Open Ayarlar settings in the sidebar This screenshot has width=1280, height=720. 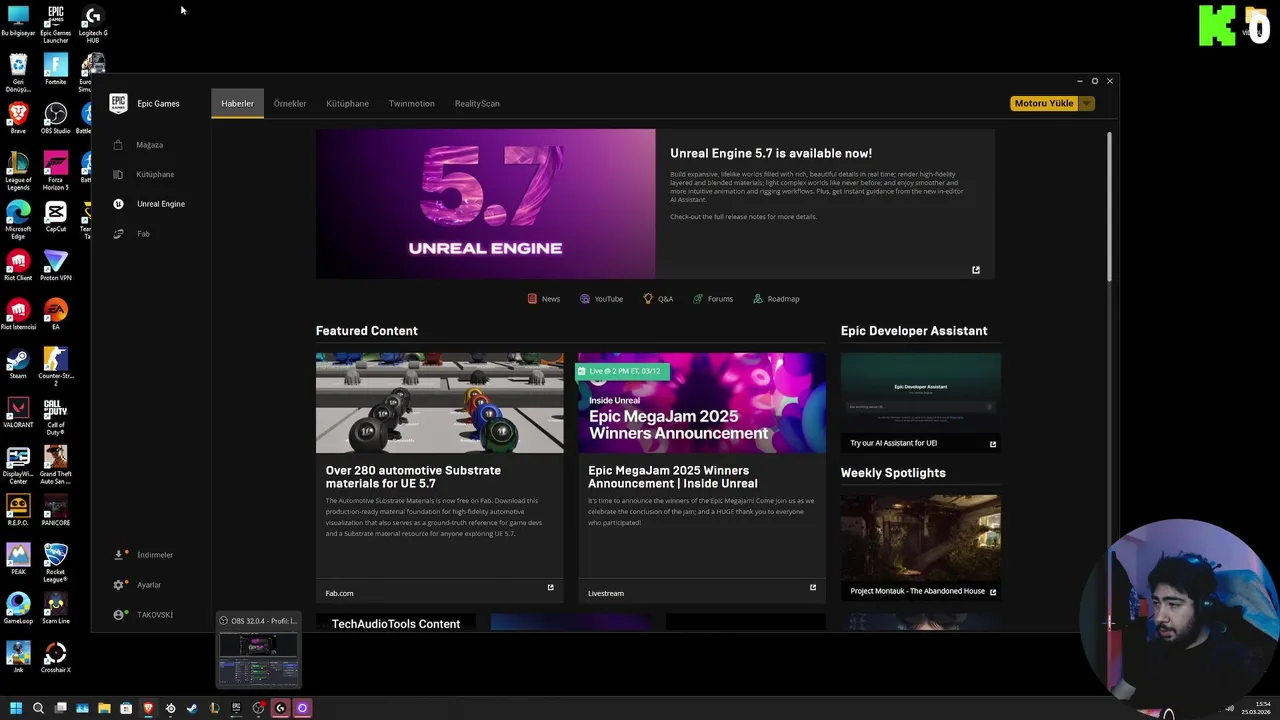[x=138, y=585]
